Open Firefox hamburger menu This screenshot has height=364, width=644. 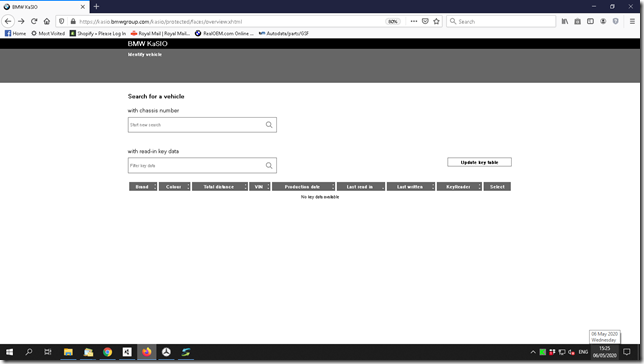click(x=632, y=21)
